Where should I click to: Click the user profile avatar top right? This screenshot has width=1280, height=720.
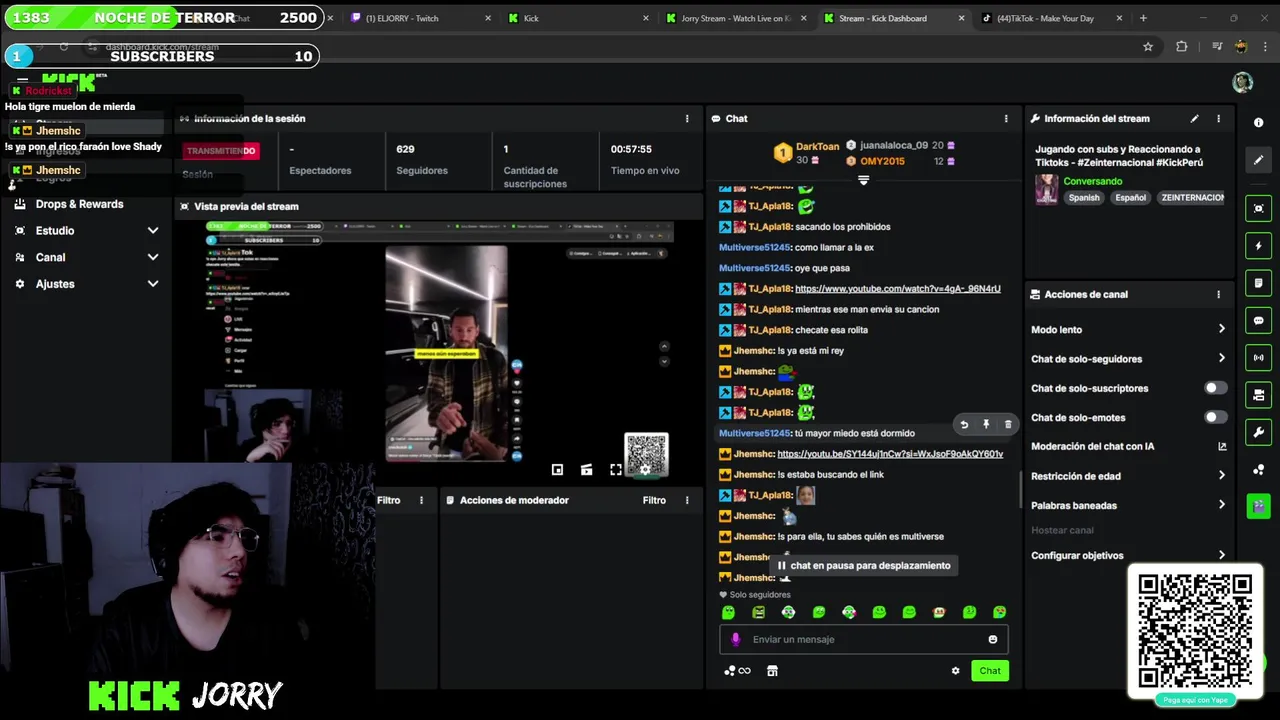(1242, 83)
